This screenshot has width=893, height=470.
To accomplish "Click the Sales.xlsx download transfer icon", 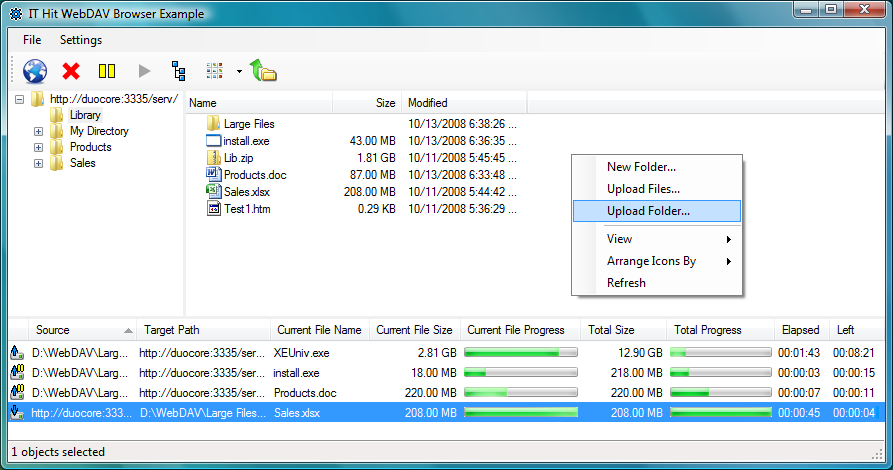I will point(17,412).
